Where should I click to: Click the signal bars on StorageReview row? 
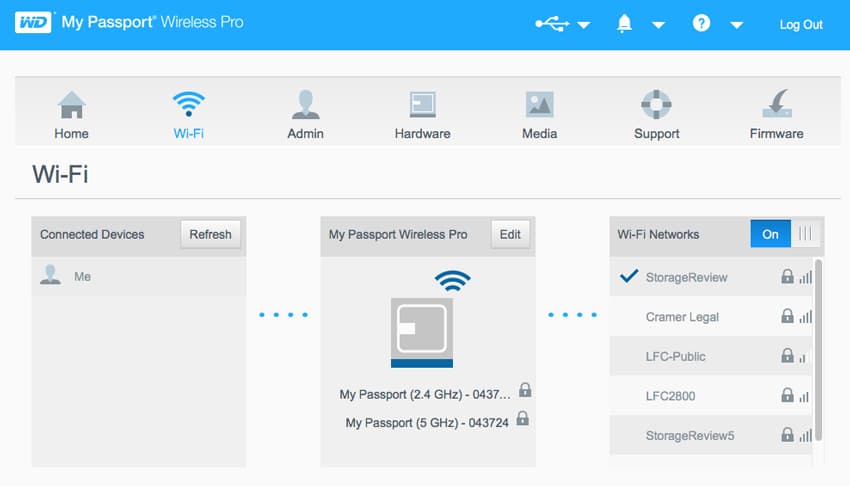click(x=806, y=277)
